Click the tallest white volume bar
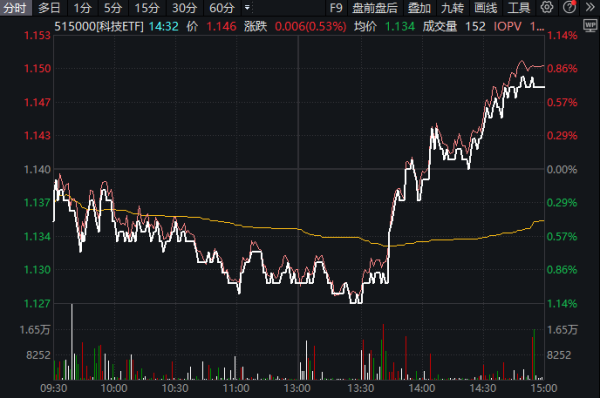 pyautogui.click(x=72, y=342)
